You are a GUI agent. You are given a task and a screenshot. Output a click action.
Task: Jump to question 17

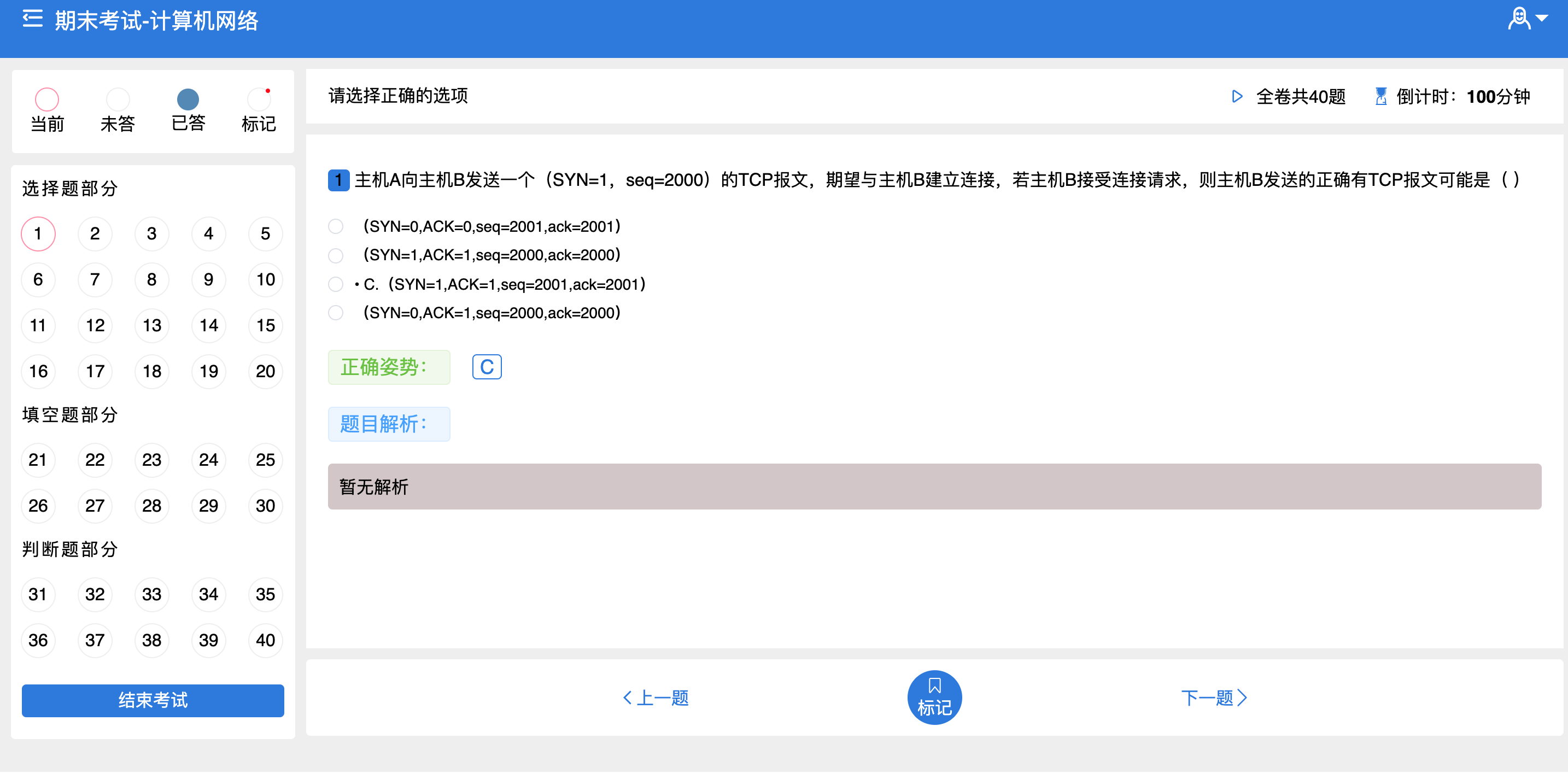[x=95, y=372]
